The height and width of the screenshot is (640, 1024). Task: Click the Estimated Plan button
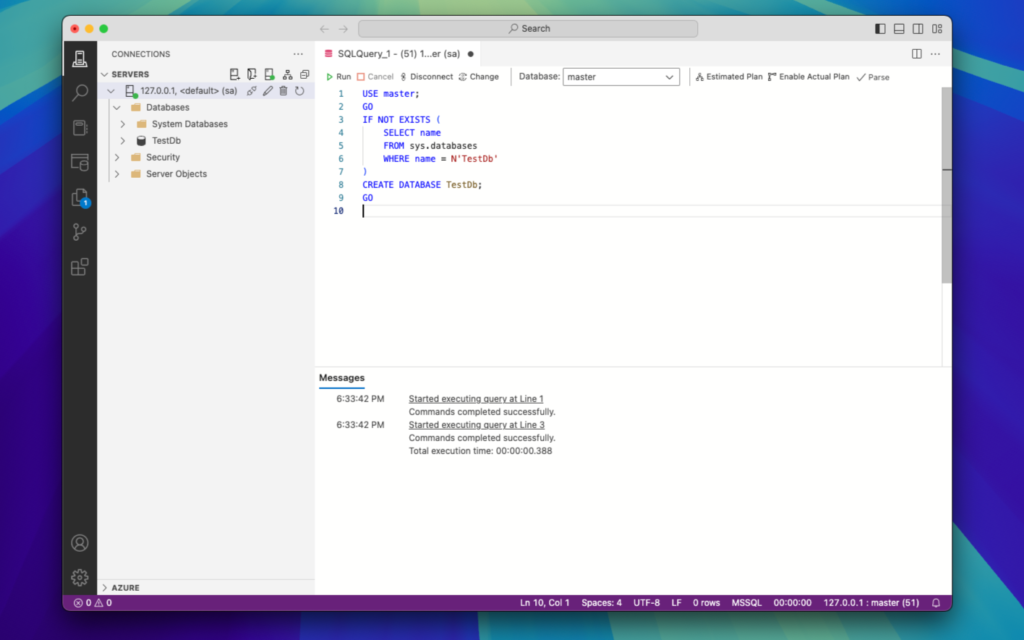[x=729, y=77]
